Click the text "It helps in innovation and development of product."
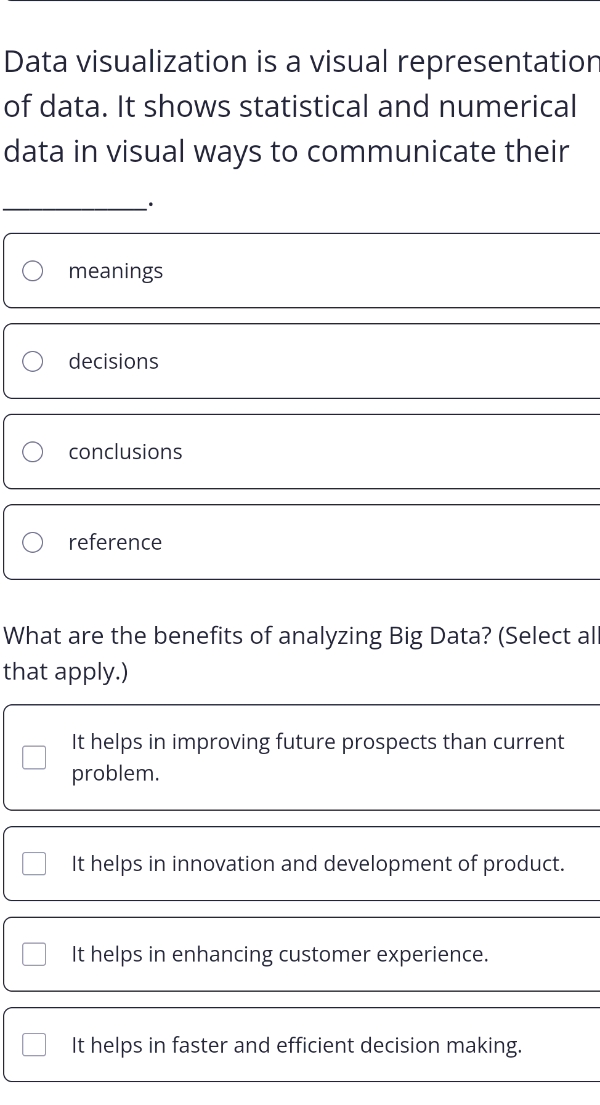Image resolution: width=600 pixels, height=1105 pixels. [318, 864]
